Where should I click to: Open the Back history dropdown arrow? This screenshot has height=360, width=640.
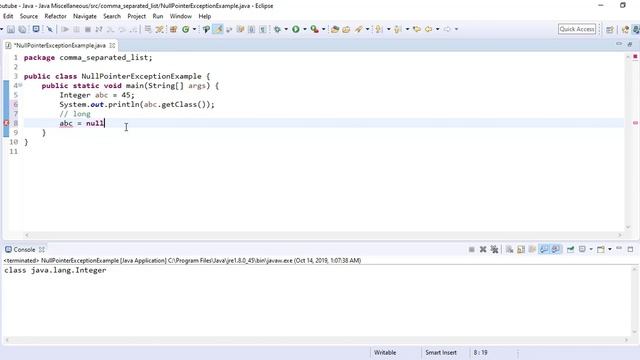pyautogui.click(x=437, y=29)
